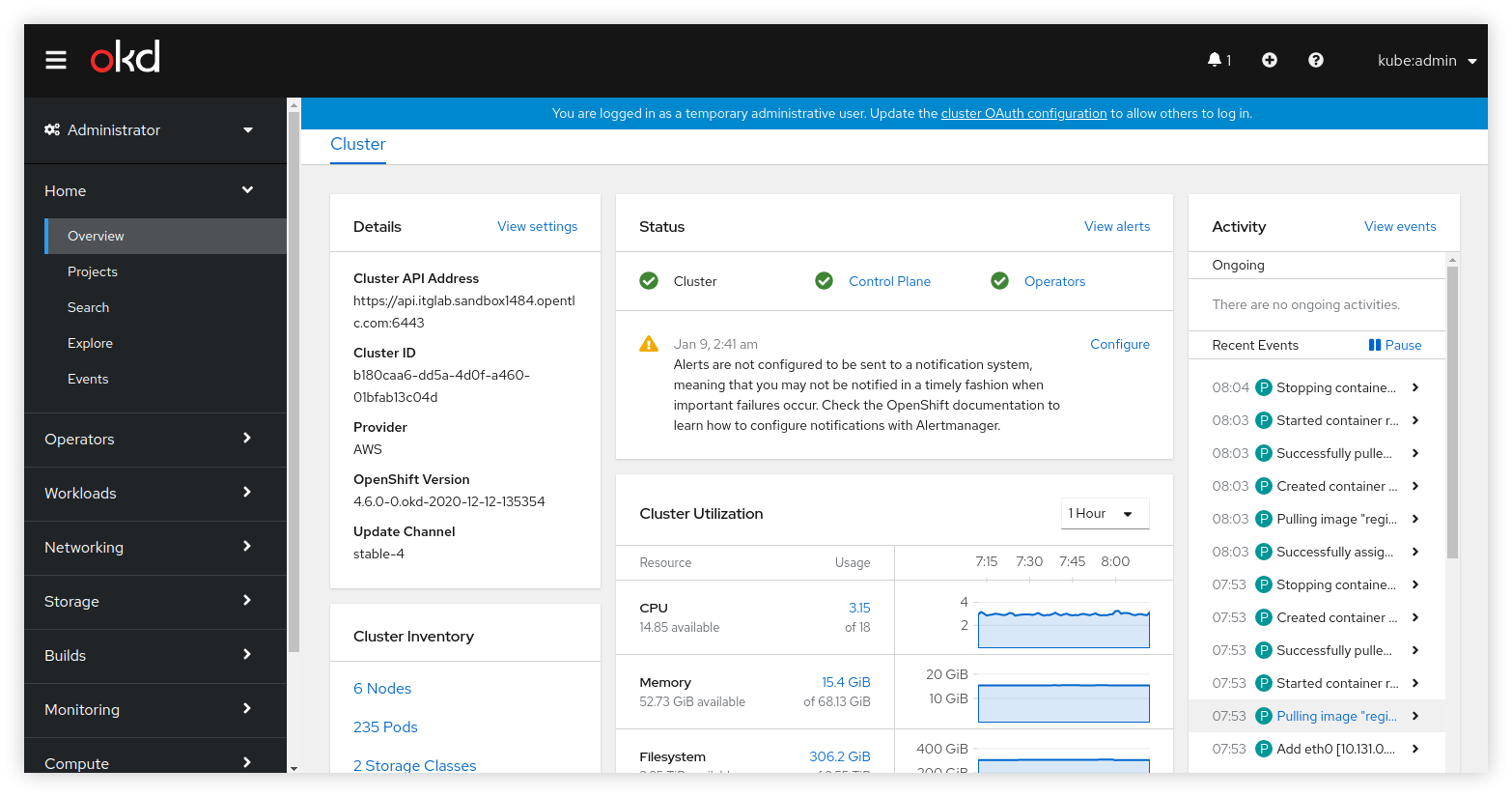Expand the 07:53 Pulling image event

(x=1415, y=716)
